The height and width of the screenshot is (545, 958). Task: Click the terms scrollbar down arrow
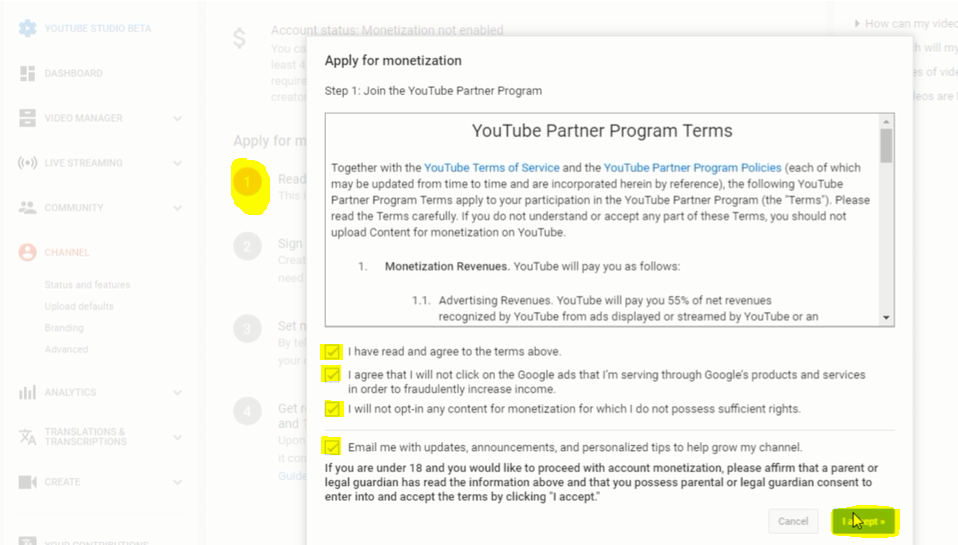coord(886,318)
